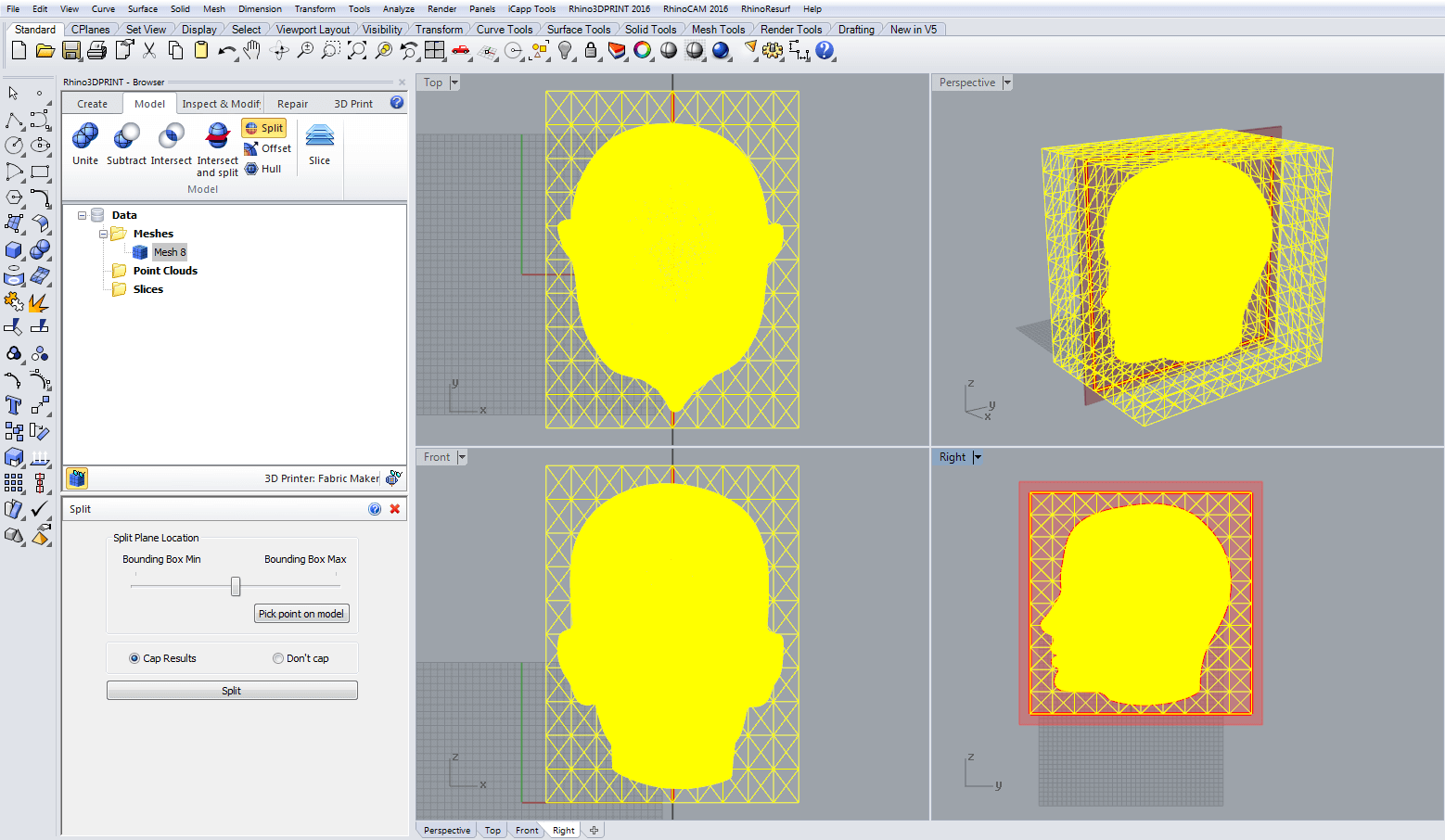
Task: Select the Hull tool
Action: 251,169
